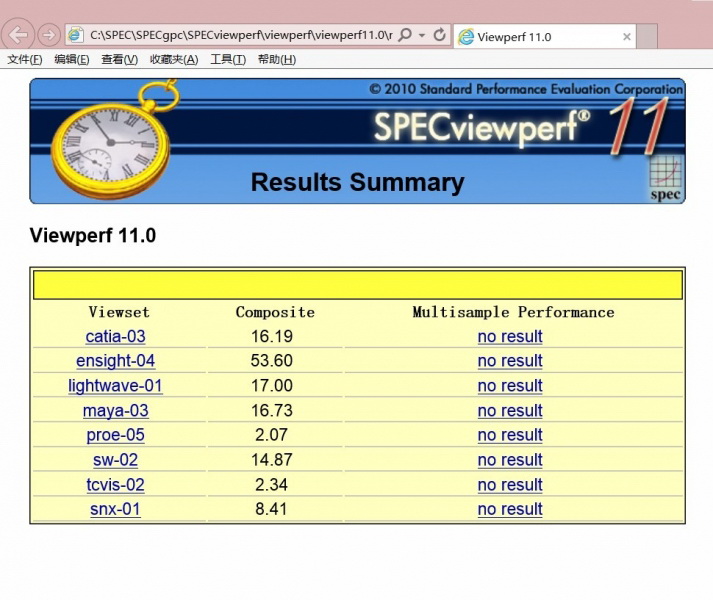Select the Viewperf 11.0 browser tab
This screenshot has width=713, height=600.
(x=545, y=36)
